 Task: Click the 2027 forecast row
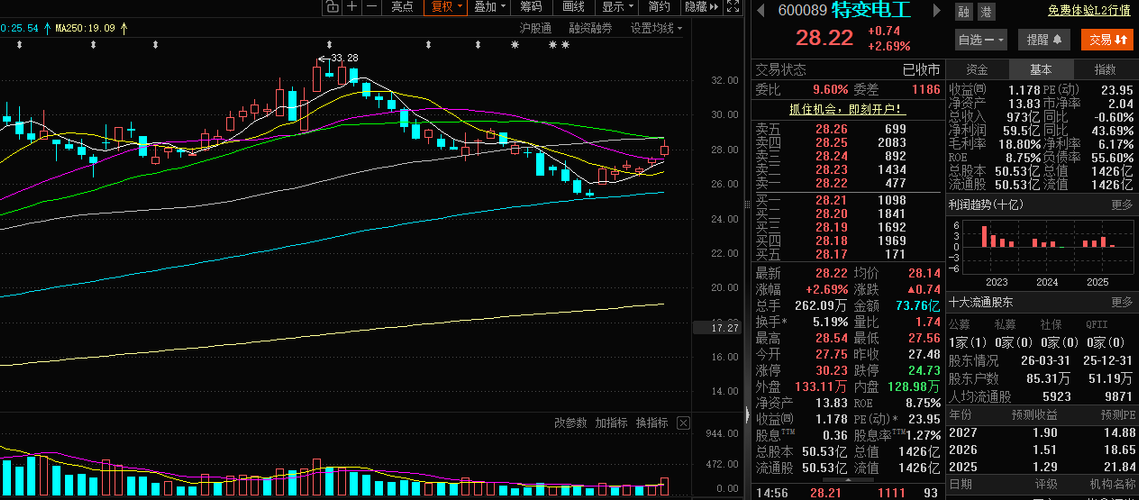(1042, 433)
